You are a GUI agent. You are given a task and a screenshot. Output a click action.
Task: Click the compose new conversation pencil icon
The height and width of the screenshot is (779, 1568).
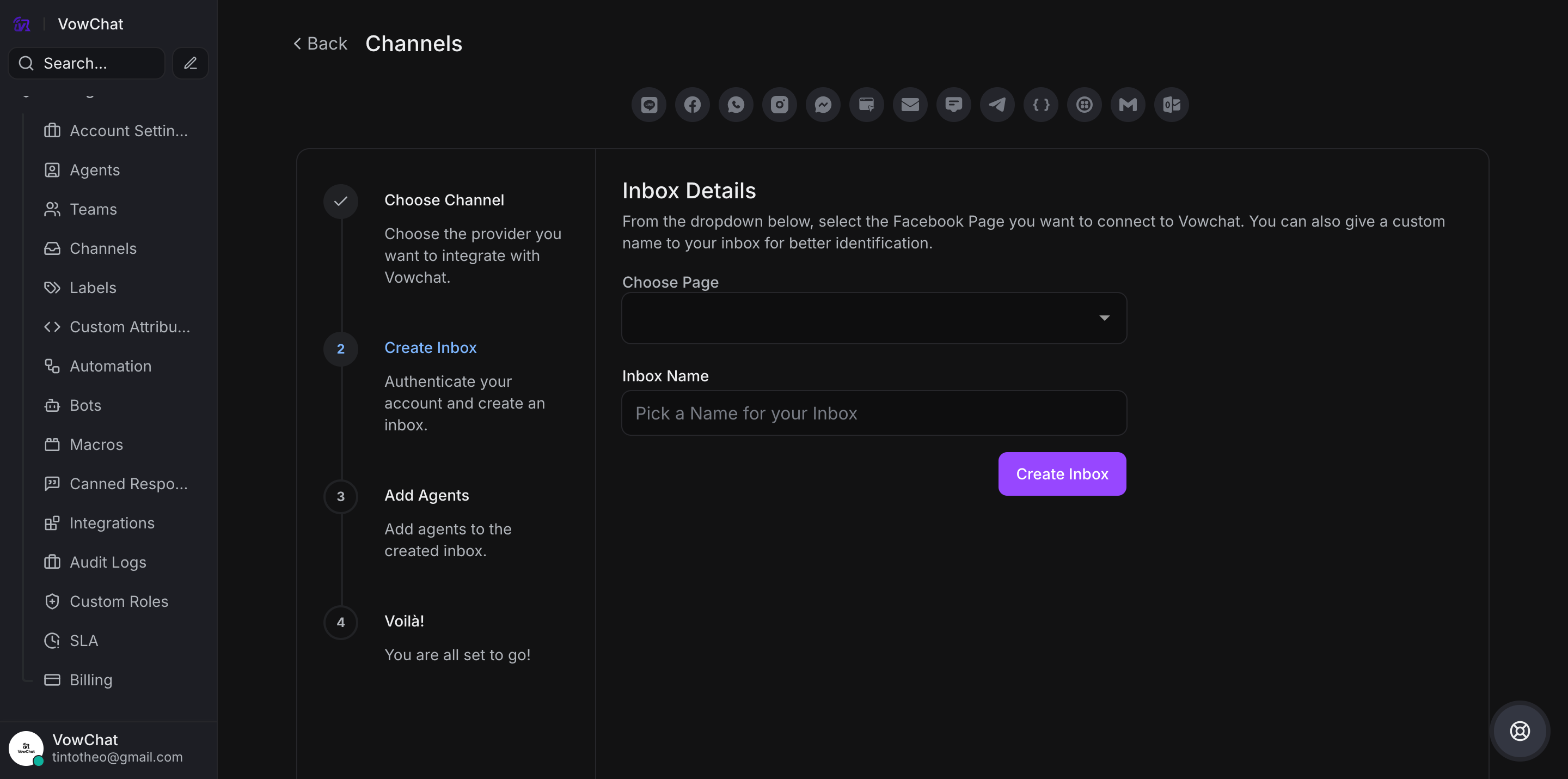(191, 63)
